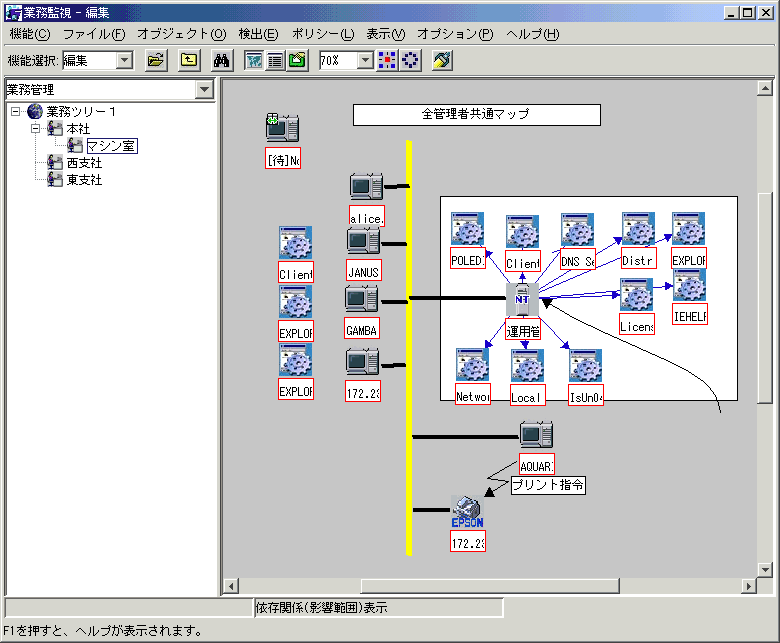
Task: Click the scroll-down arrow of map
Action: [x=765, y=569]
